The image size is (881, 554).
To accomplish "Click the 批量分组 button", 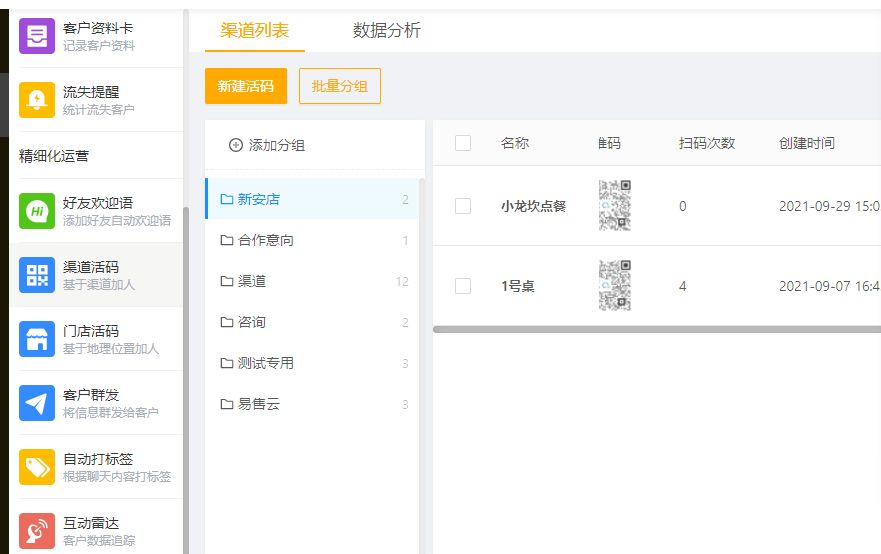I will click(339, 86).
